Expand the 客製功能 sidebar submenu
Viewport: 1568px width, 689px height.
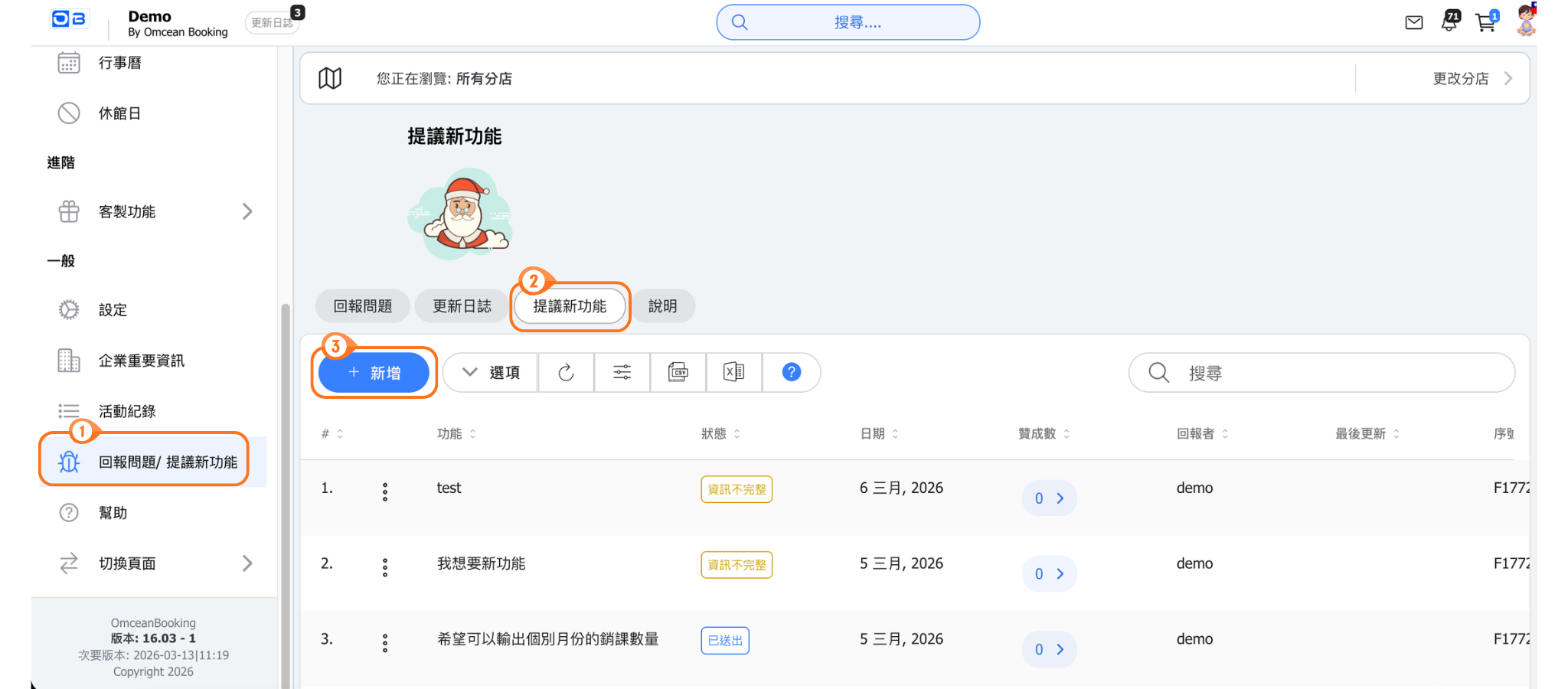tap(247, 212)
